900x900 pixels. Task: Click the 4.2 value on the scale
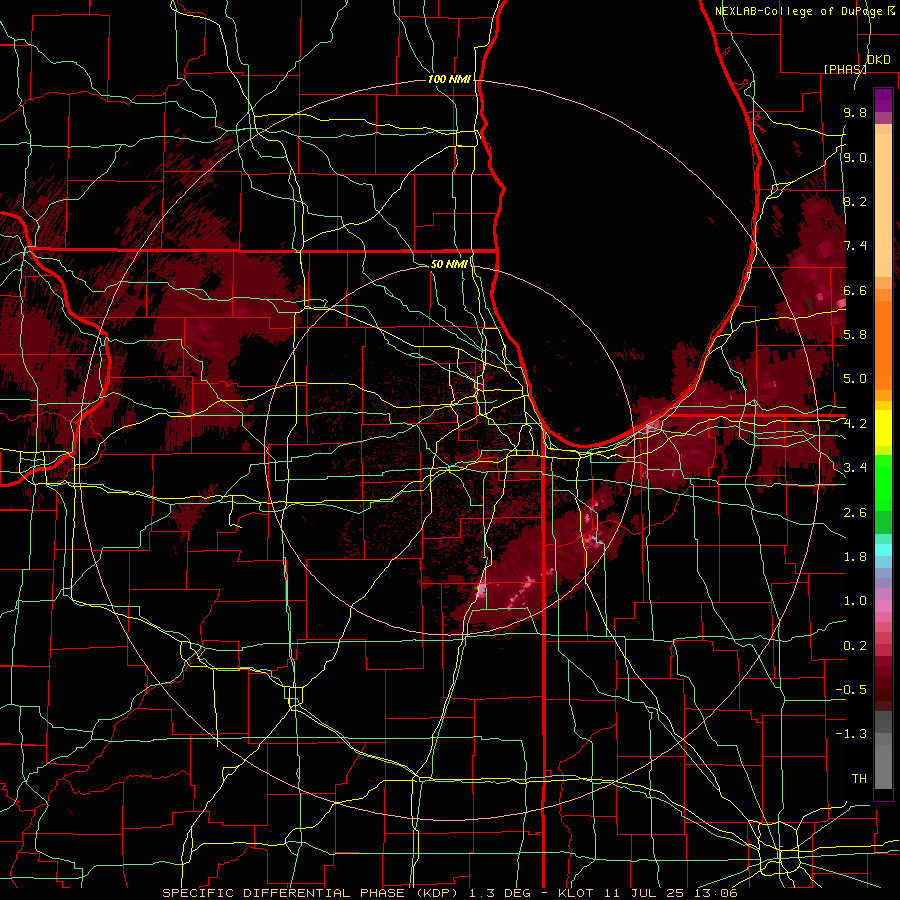[855, 424]
